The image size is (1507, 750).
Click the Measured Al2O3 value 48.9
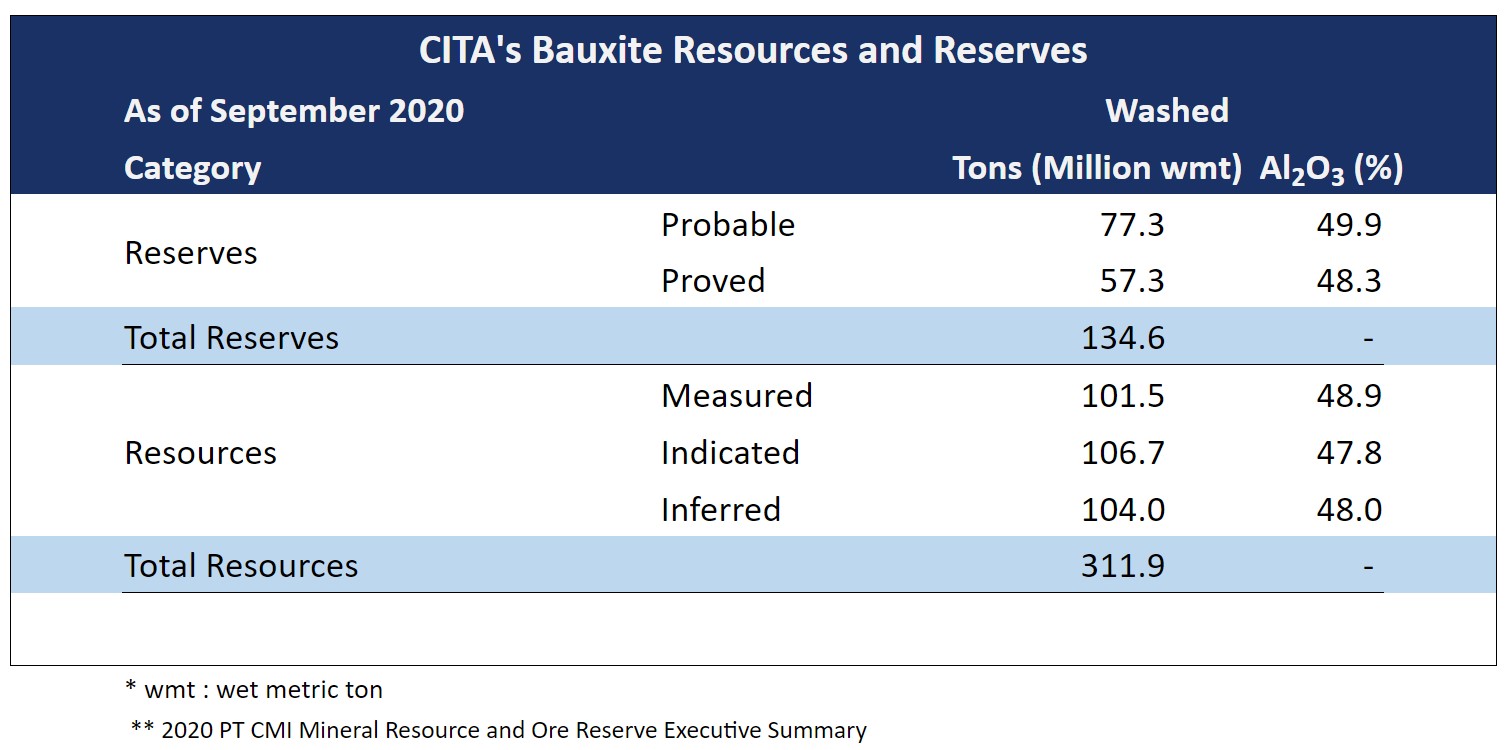coord(1349,396)
